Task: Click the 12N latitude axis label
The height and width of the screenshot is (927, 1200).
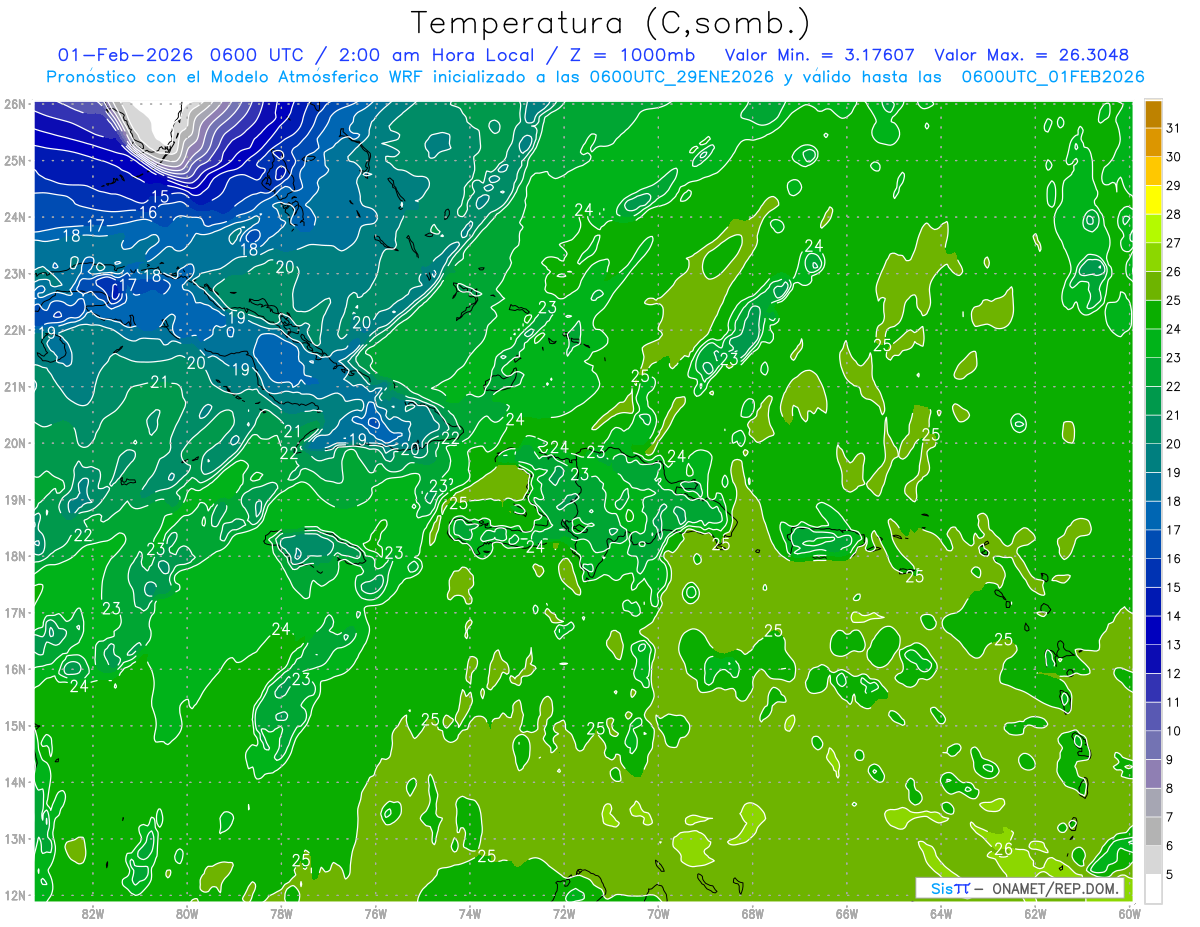Action: point(14,895)
